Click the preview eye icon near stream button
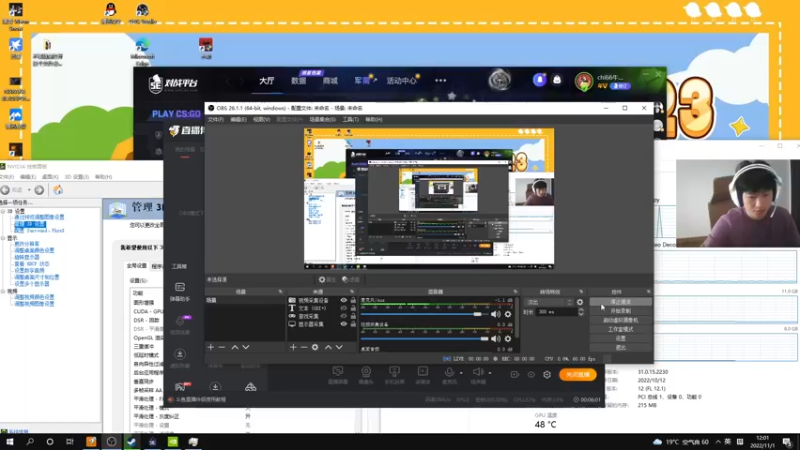This screenshot has height=450, width=800. pos(531,374)
